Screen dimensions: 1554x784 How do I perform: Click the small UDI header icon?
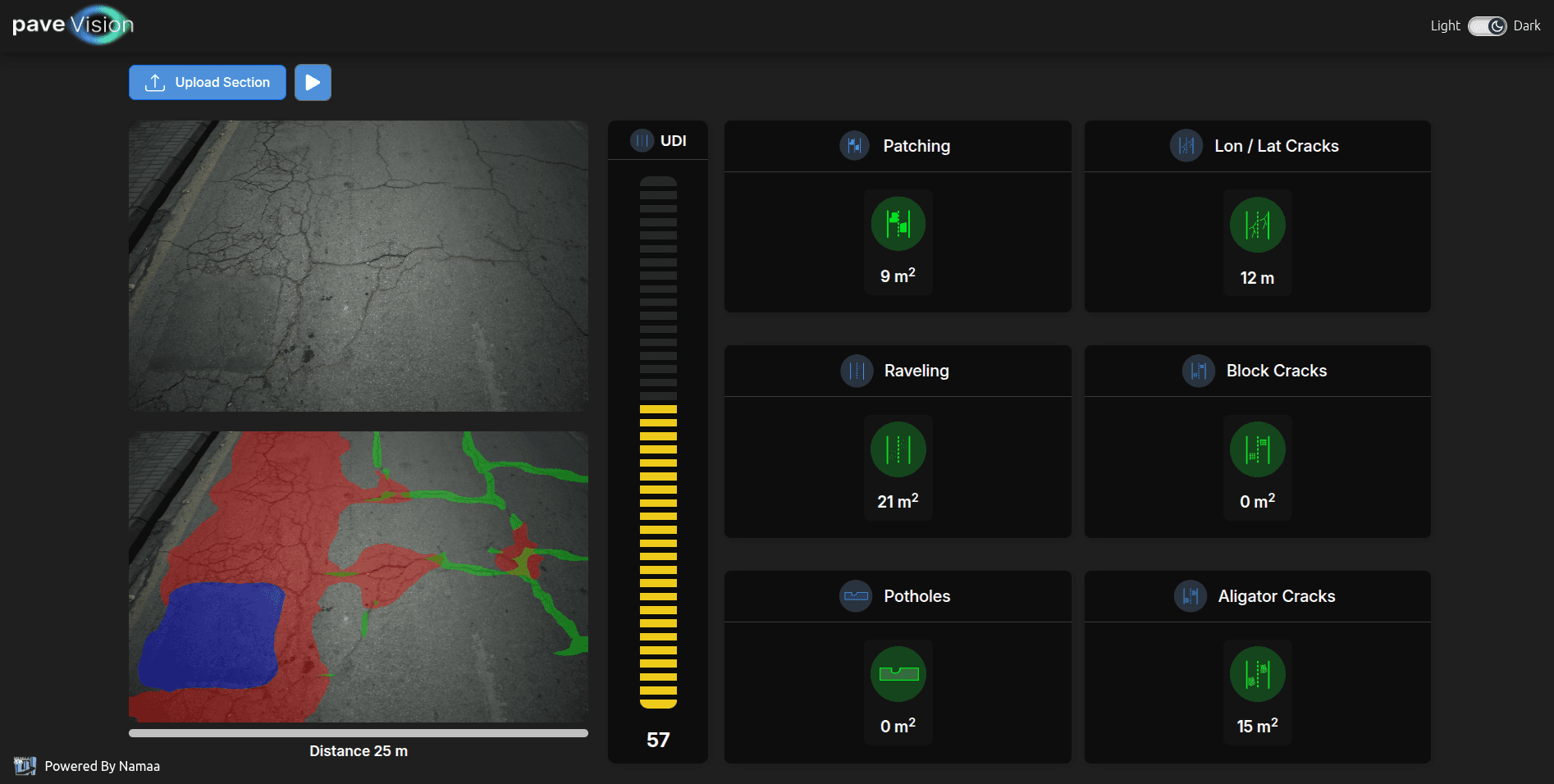pos(642,141)
